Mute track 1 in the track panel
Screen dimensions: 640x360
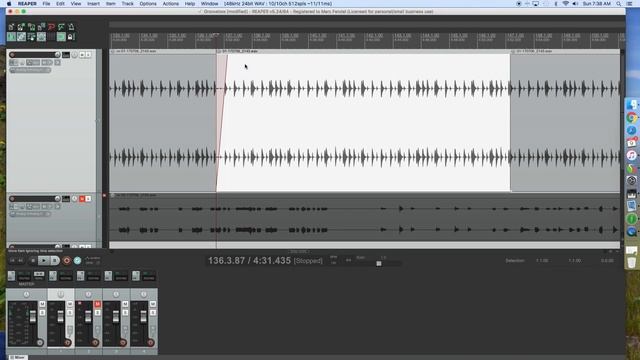82,55
